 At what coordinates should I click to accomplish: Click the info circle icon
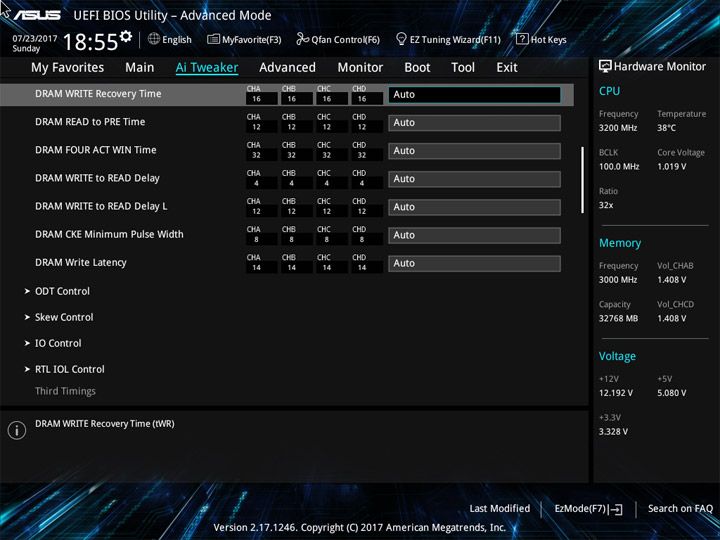(x=17, y=430)
